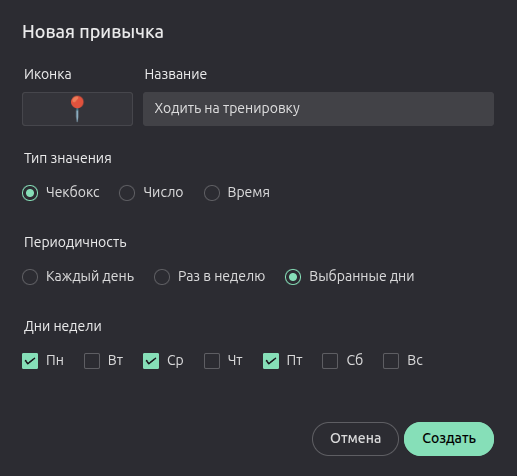This screenshot has width=517, height=476.
Task: Check the Сб weekday checkbox
Action: 330,361
